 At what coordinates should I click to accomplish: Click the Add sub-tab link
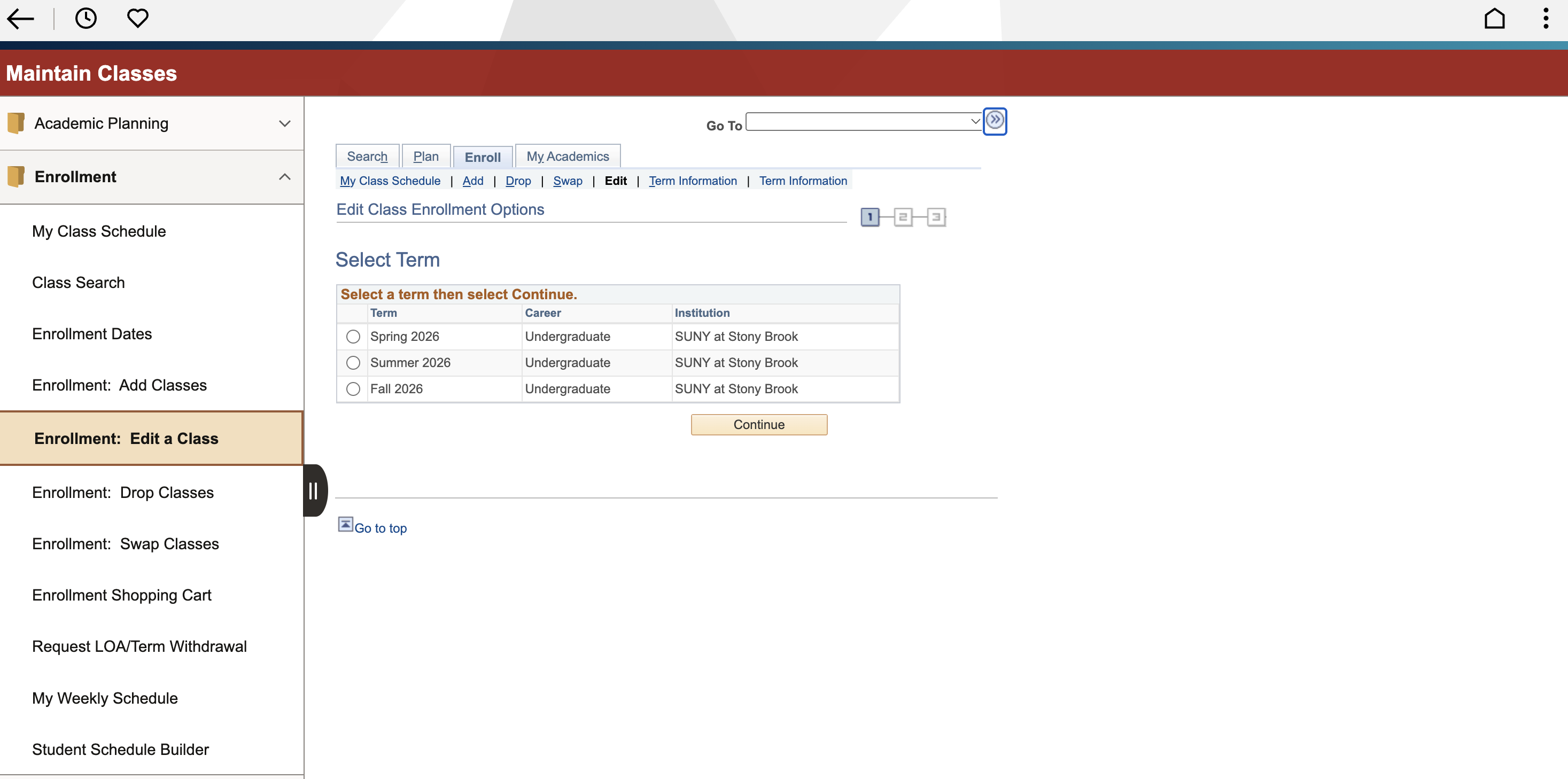click(x=473, y=181)
